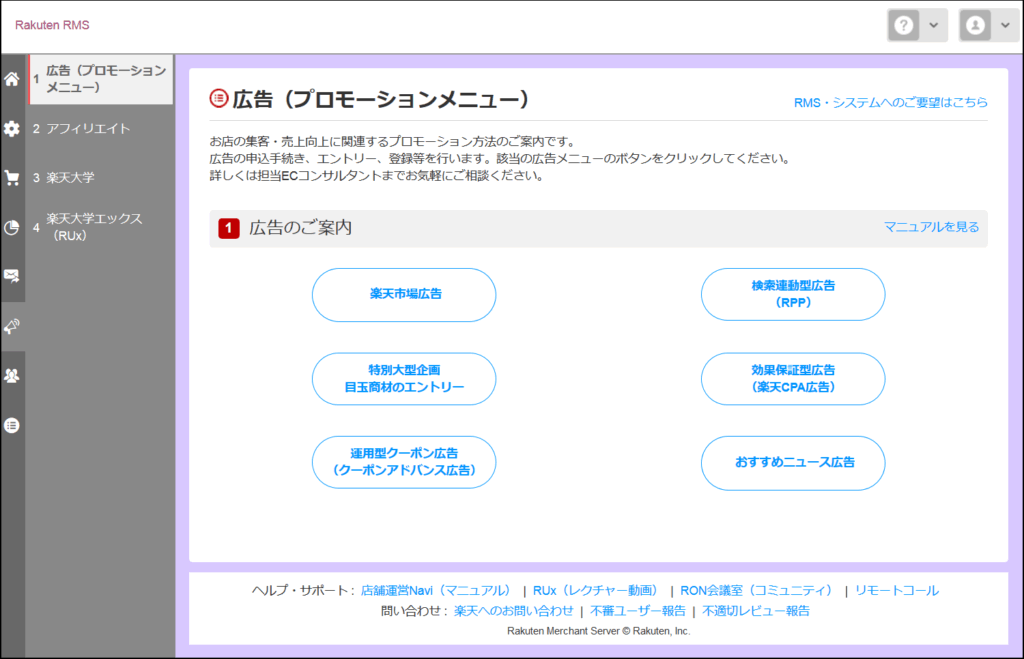Open the home icon in sidebar
This screenshot has width=1024, height=659.
click(12, 79)
